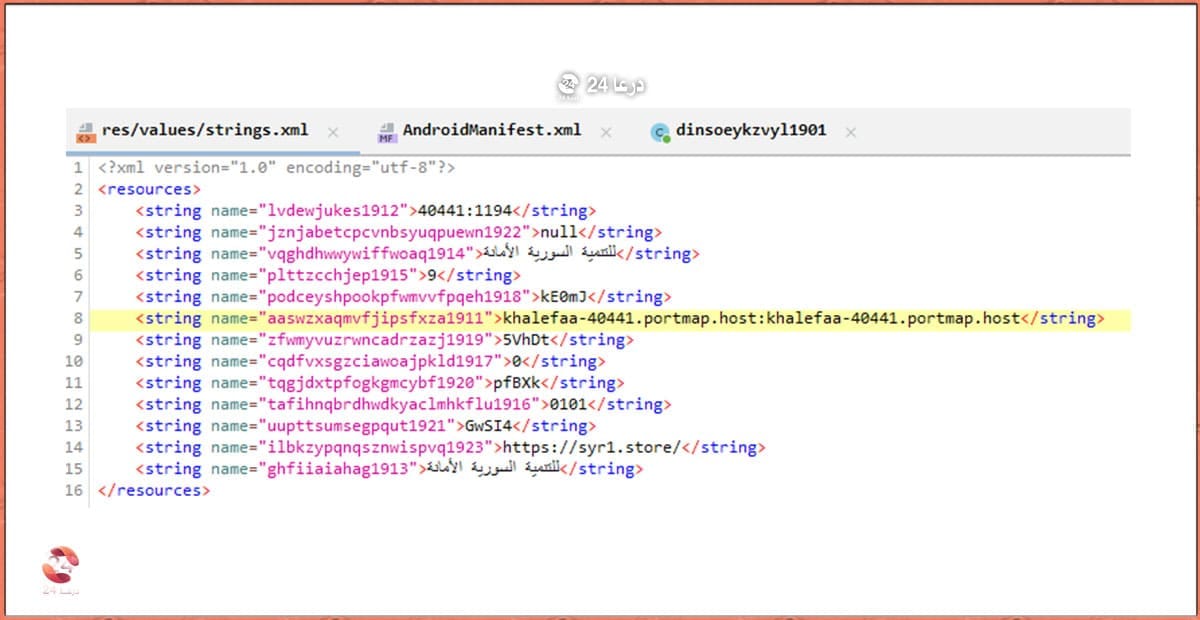The width and height of the screenshot is (1200, 620).
Task: Close the dinsoeykzvyl1901 tab
Action: point(850,132)
